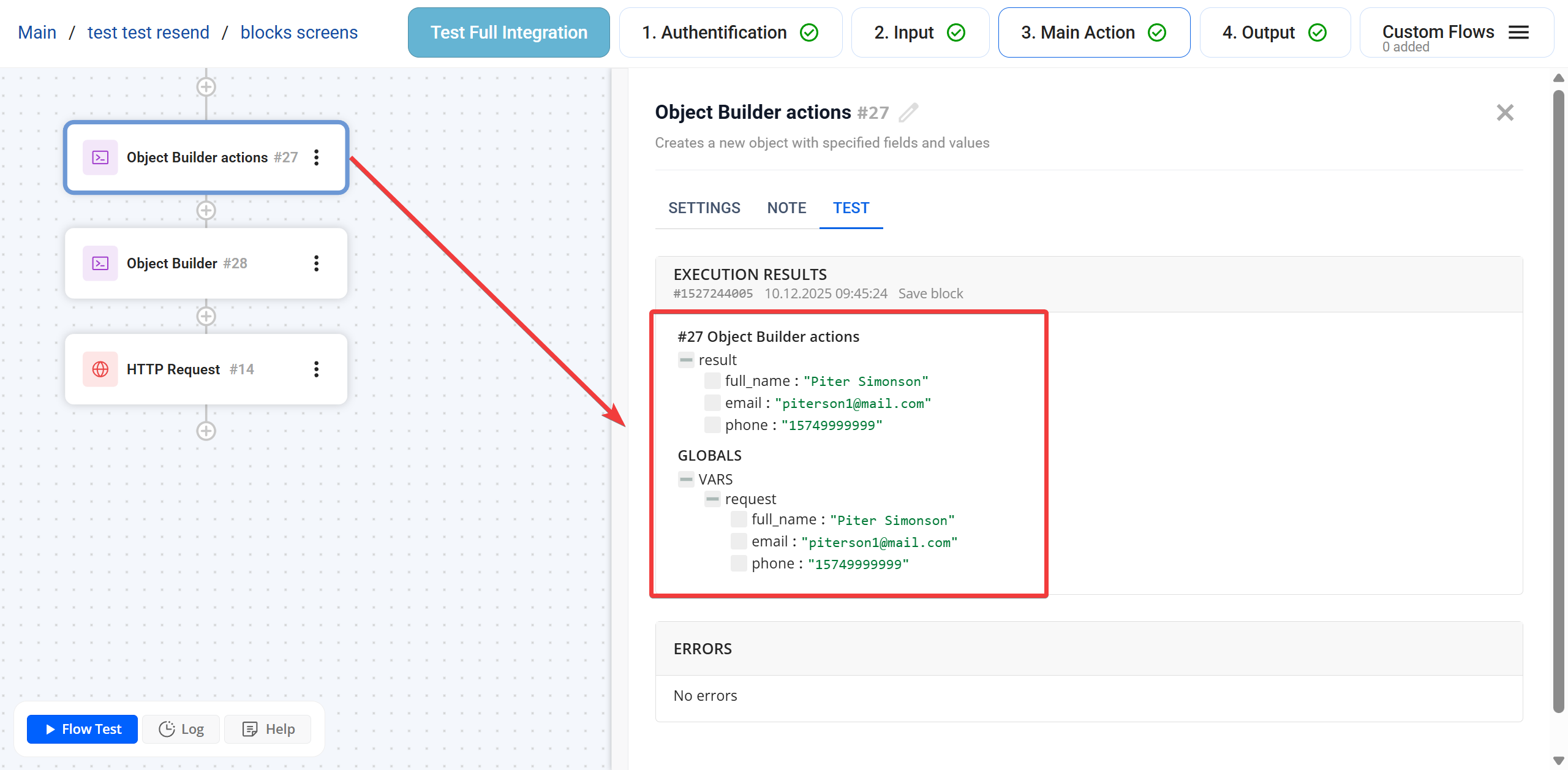
Task: Collapse the VARS tree node
Action: pos(686,479)
